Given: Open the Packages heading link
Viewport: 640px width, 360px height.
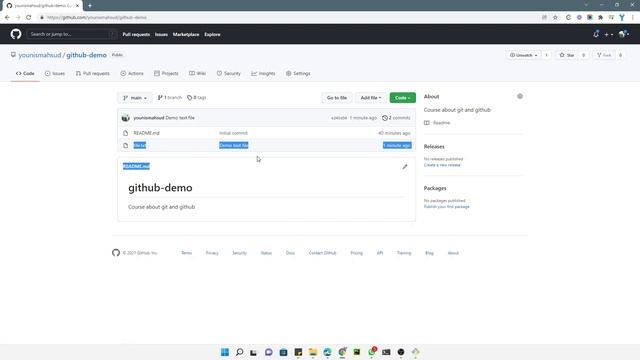Looking at the screenshot, I should click(x=435, y=188).
